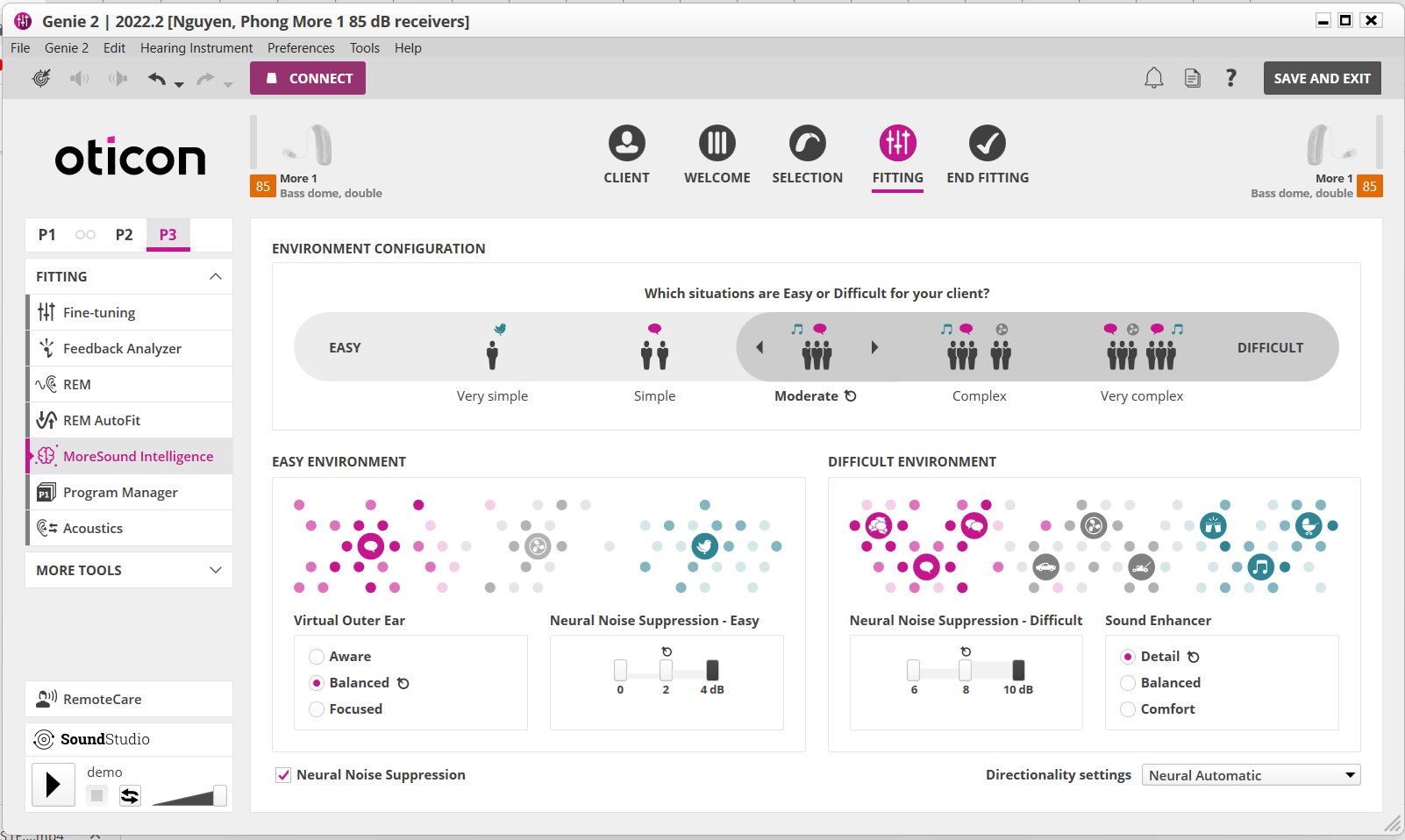Switch to the P2 program tab

(x=125, y=234)
